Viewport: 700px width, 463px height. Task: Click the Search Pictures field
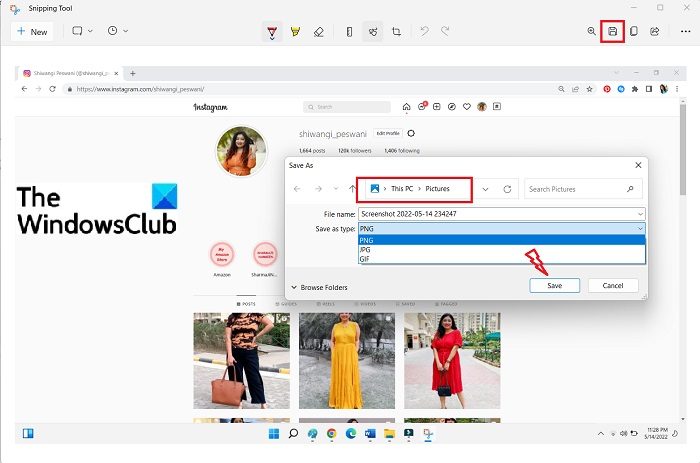583,189
